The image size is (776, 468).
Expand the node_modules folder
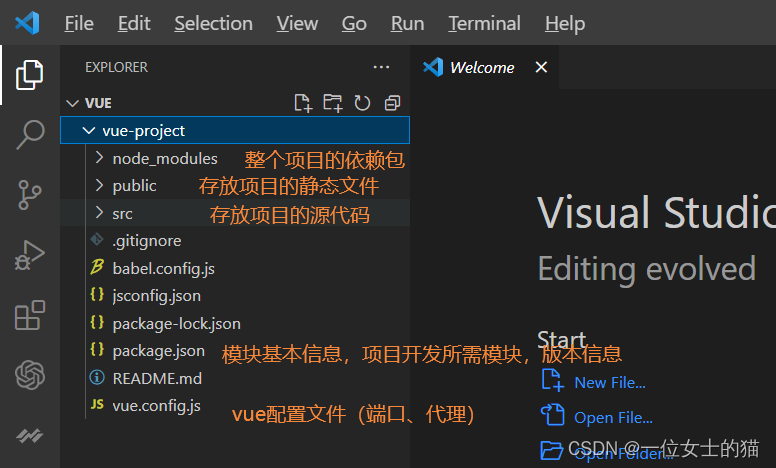99,157
